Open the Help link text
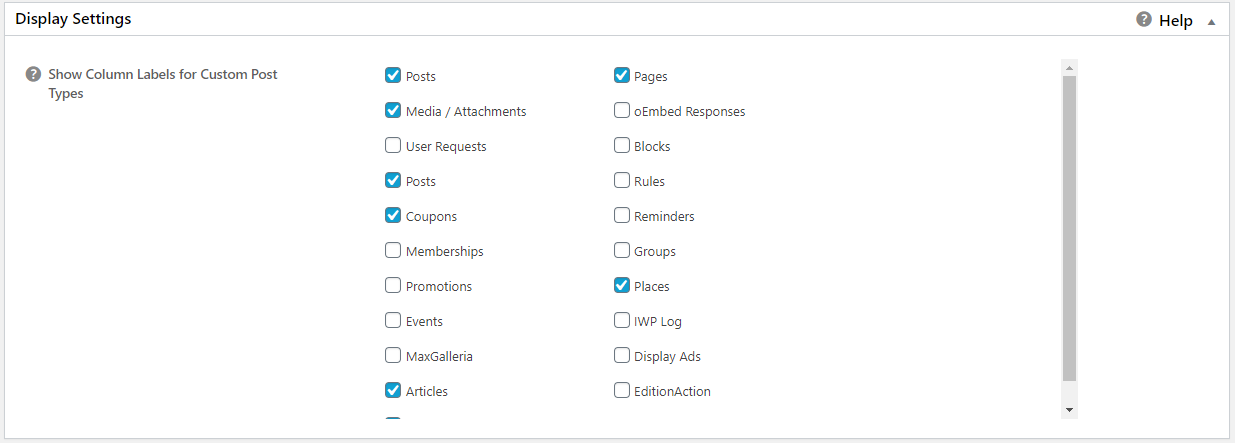The height and width of the screenshot is (443, 1235). 1176,20
